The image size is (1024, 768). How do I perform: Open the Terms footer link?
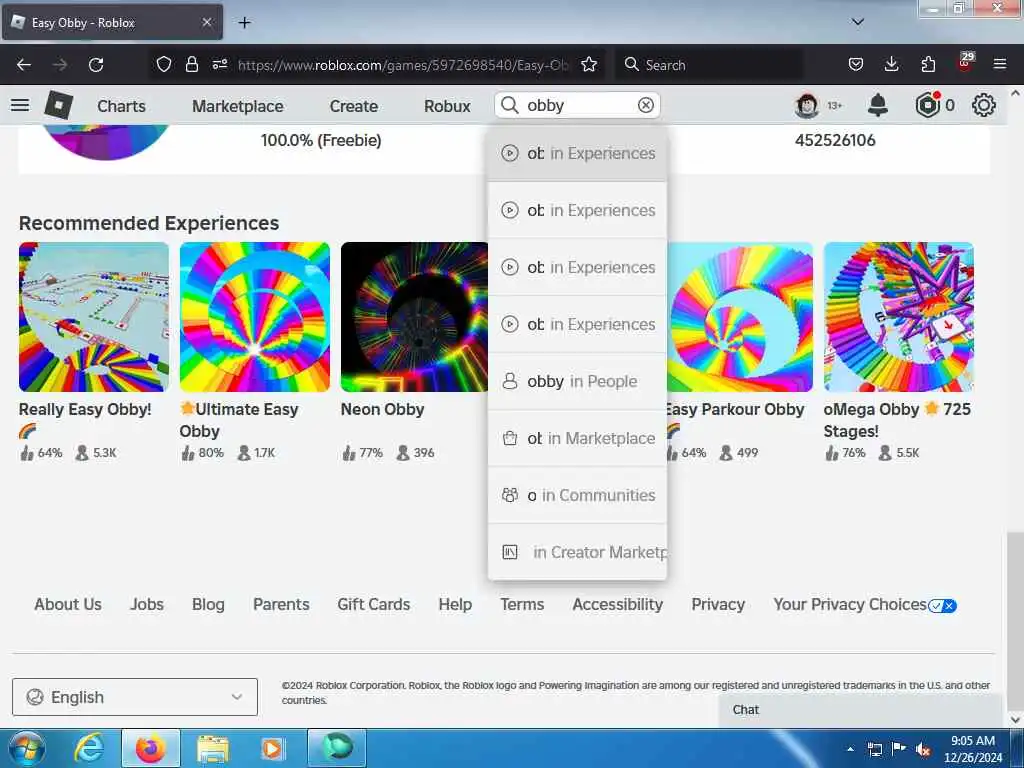(x=522, y=605)
